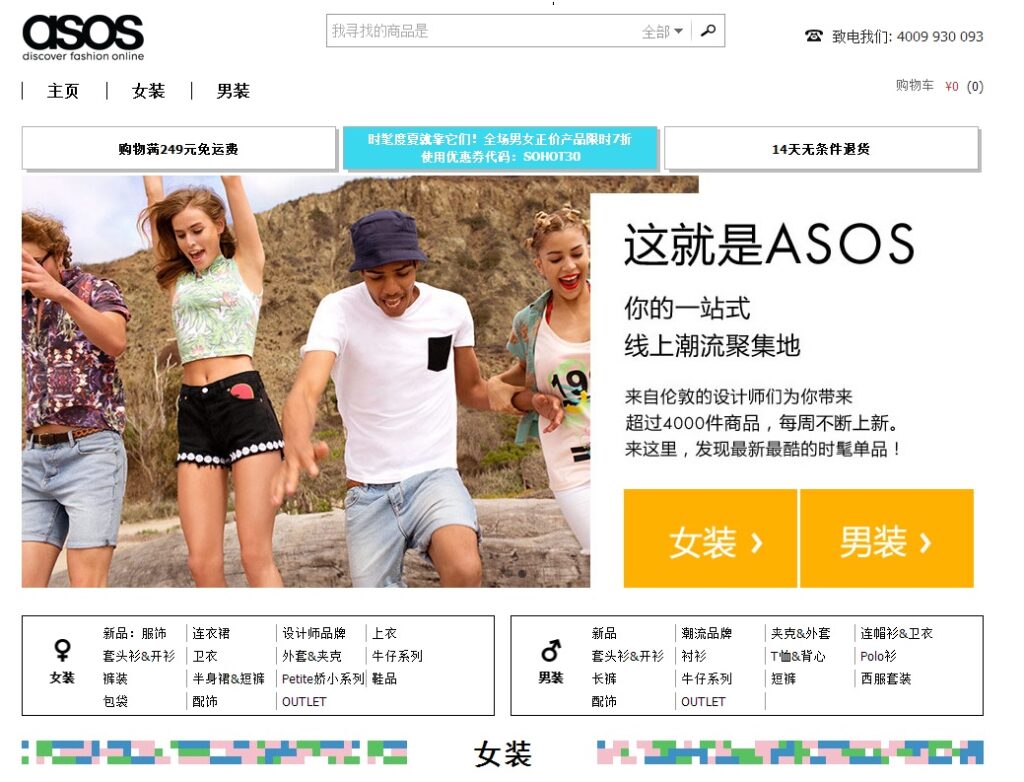Open the Polo衫 link in men's panel
The image size is (1024, 782).
876,655
